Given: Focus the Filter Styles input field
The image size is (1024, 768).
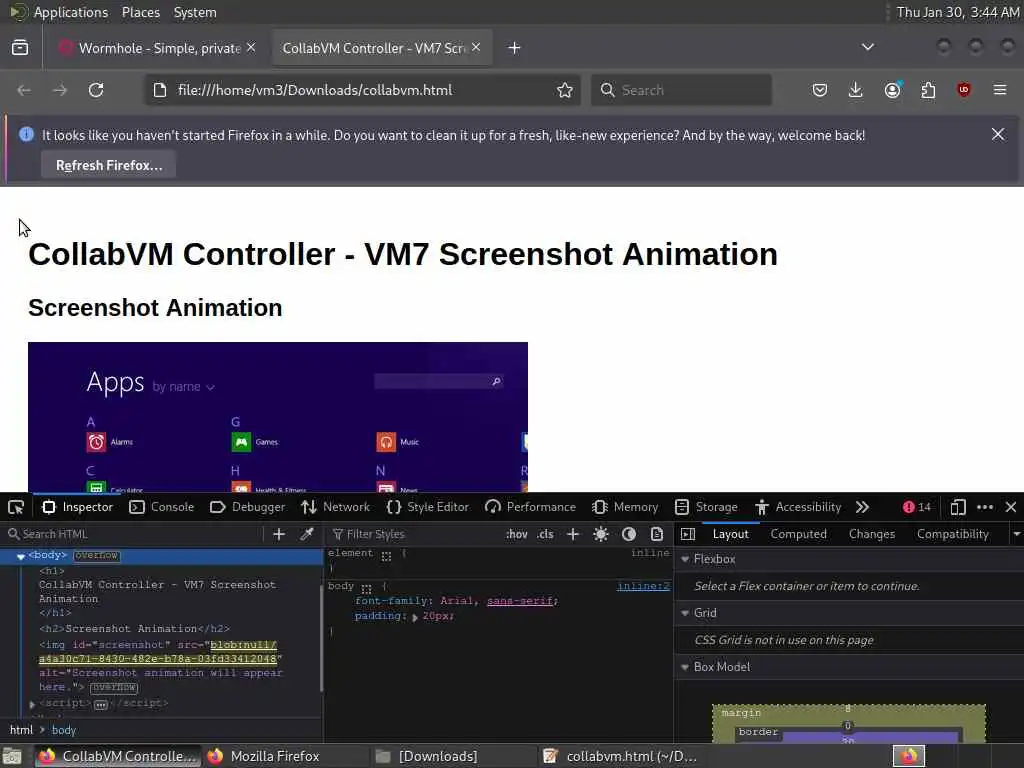Looking at the screenshot, I should (413, 534).
